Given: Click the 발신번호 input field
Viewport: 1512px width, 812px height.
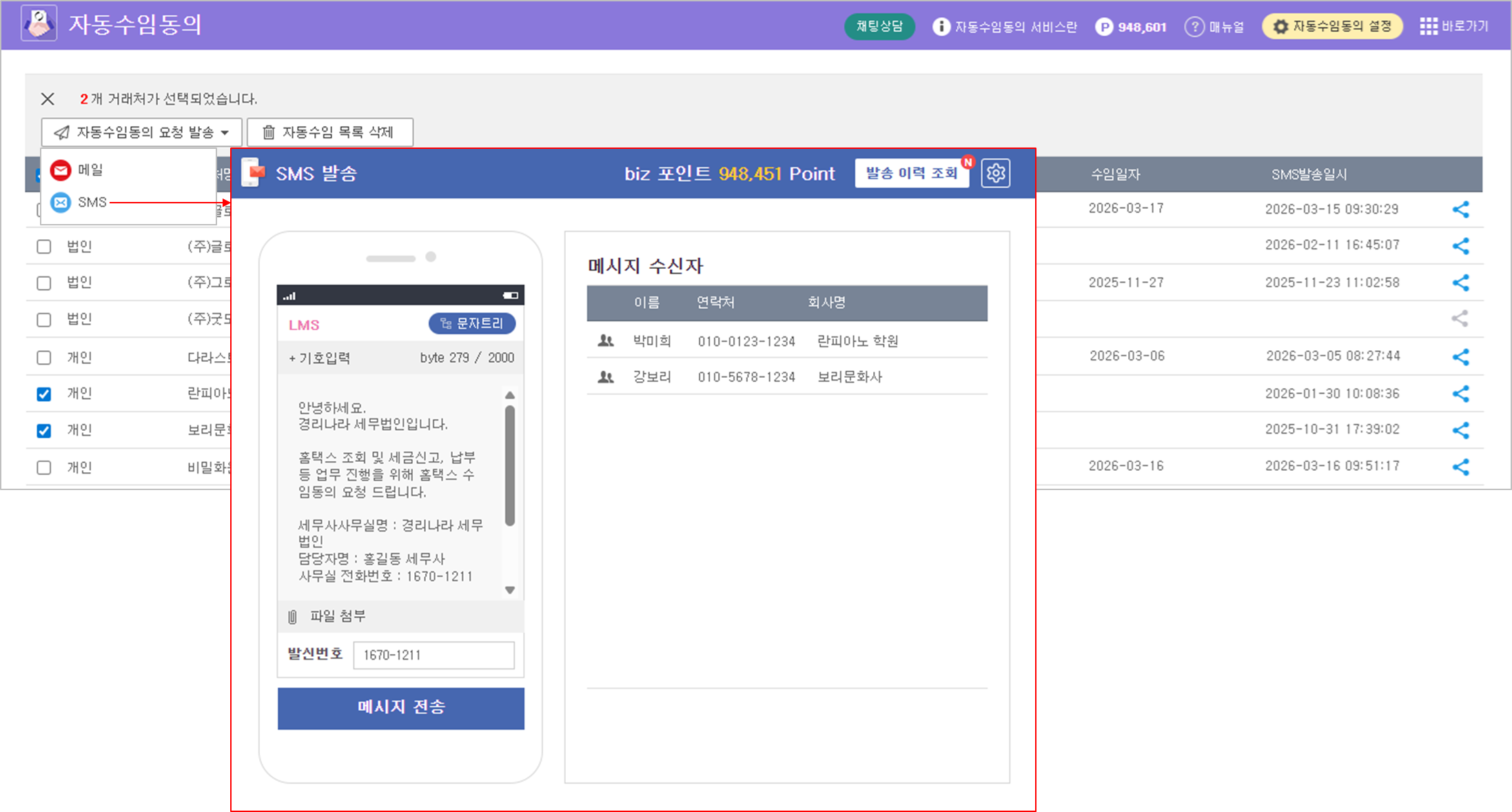Looking at the screenshot, I should (433, 655).
